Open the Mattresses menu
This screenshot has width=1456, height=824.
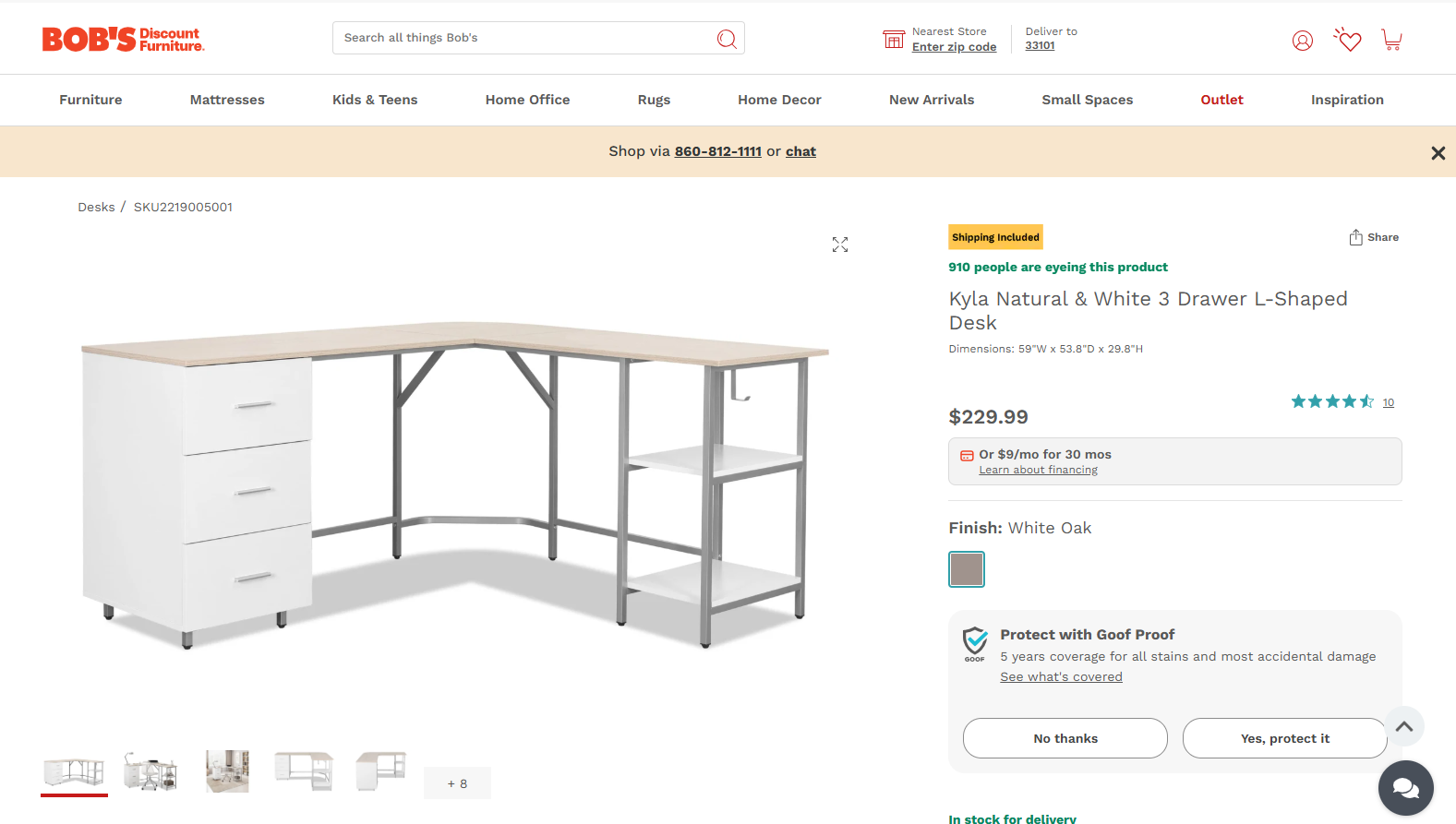click(227, 100)
